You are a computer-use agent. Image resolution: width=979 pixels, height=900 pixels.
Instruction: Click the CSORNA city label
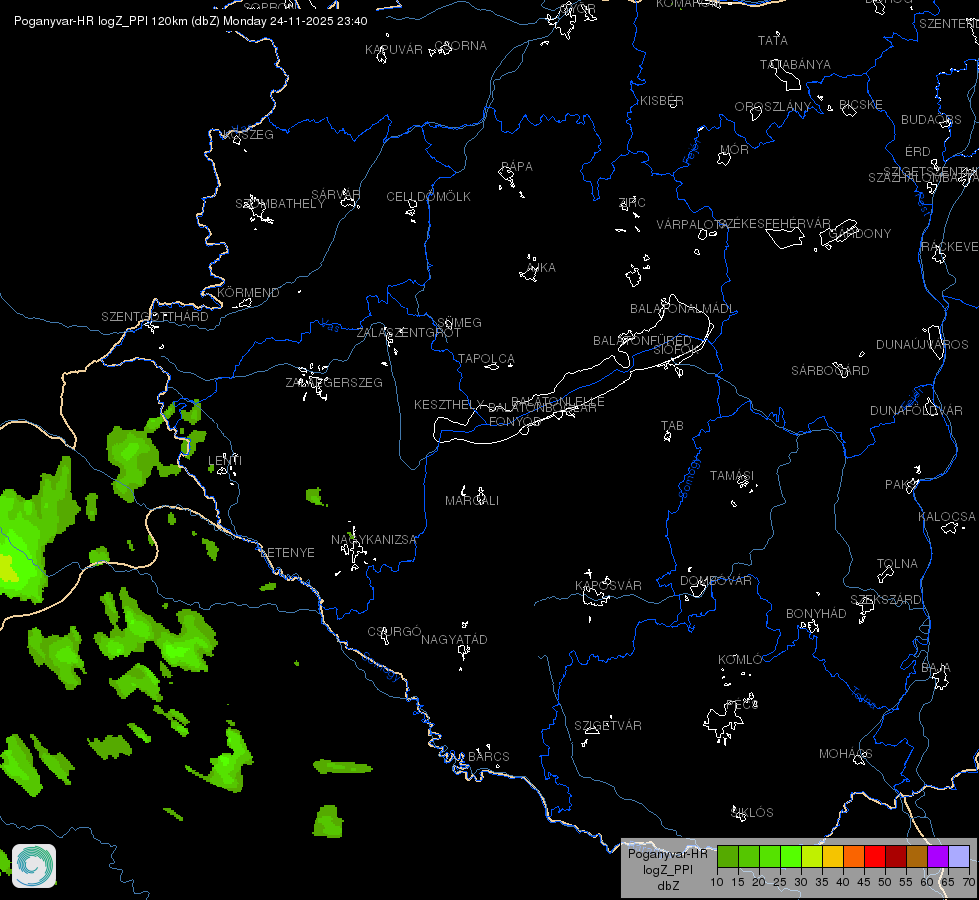point(460,46)
